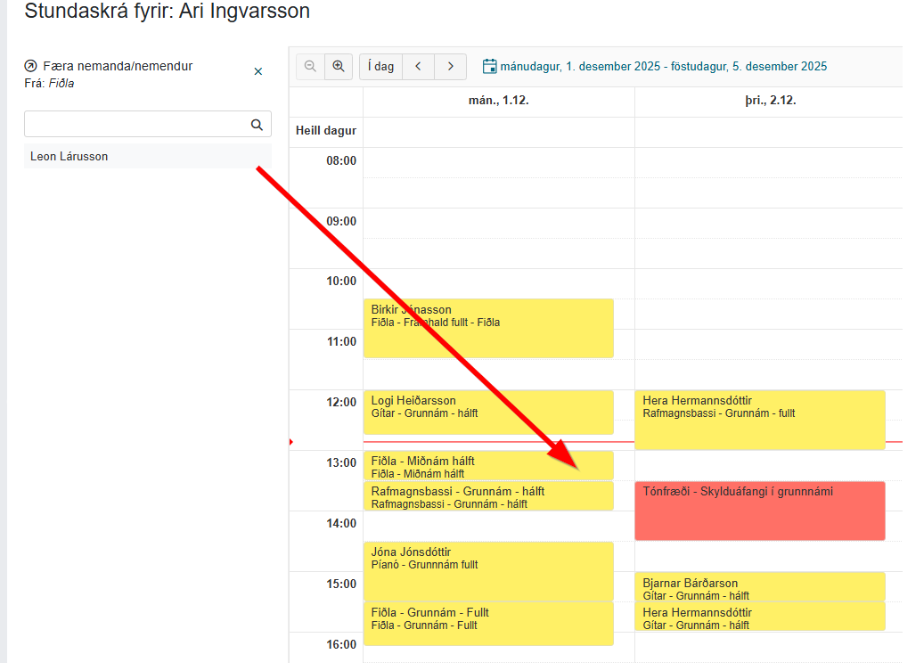
Task: Click the circled arrow icon beside Færa nemanda/nemendur
Action: (31, 66)
